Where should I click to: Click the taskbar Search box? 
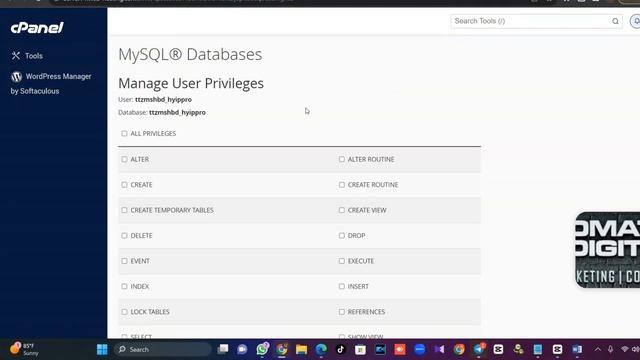162,349
